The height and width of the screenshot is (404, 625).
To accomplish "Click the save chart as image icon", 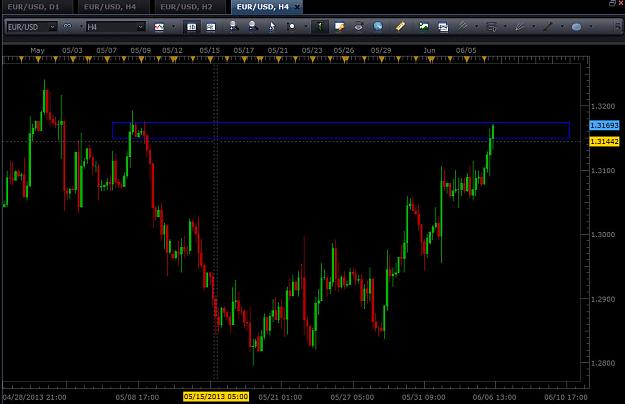I will [x=424, y=27].
